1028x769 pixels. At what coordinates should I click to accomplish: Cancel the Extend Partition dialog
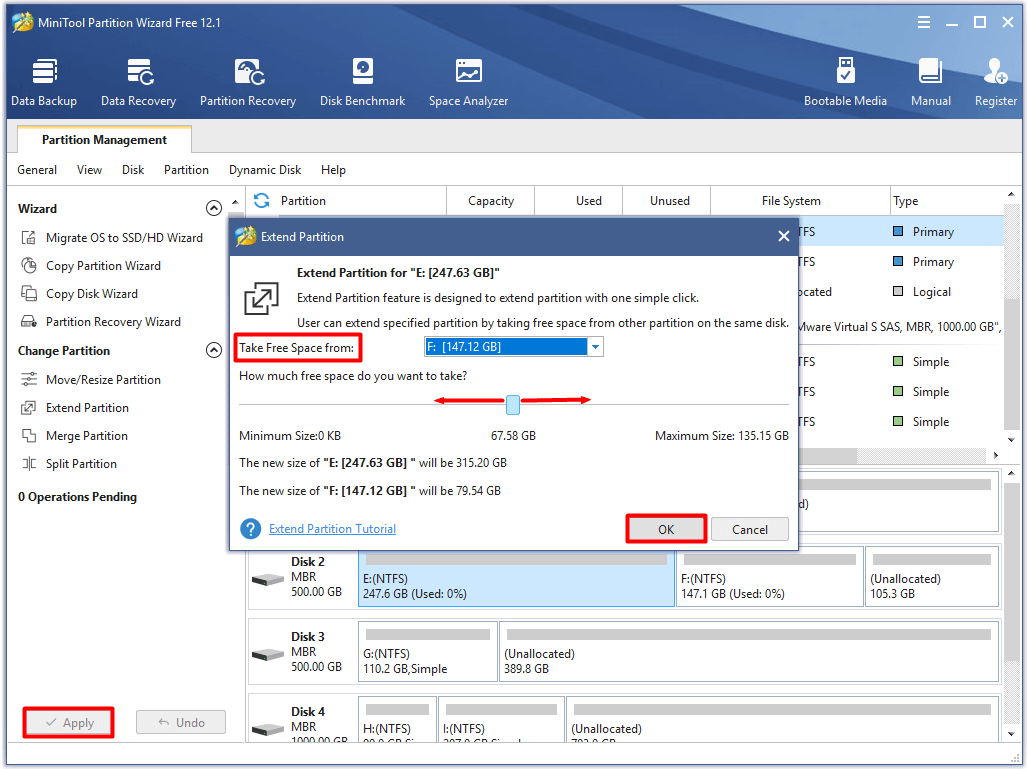(x=749, y=529)
